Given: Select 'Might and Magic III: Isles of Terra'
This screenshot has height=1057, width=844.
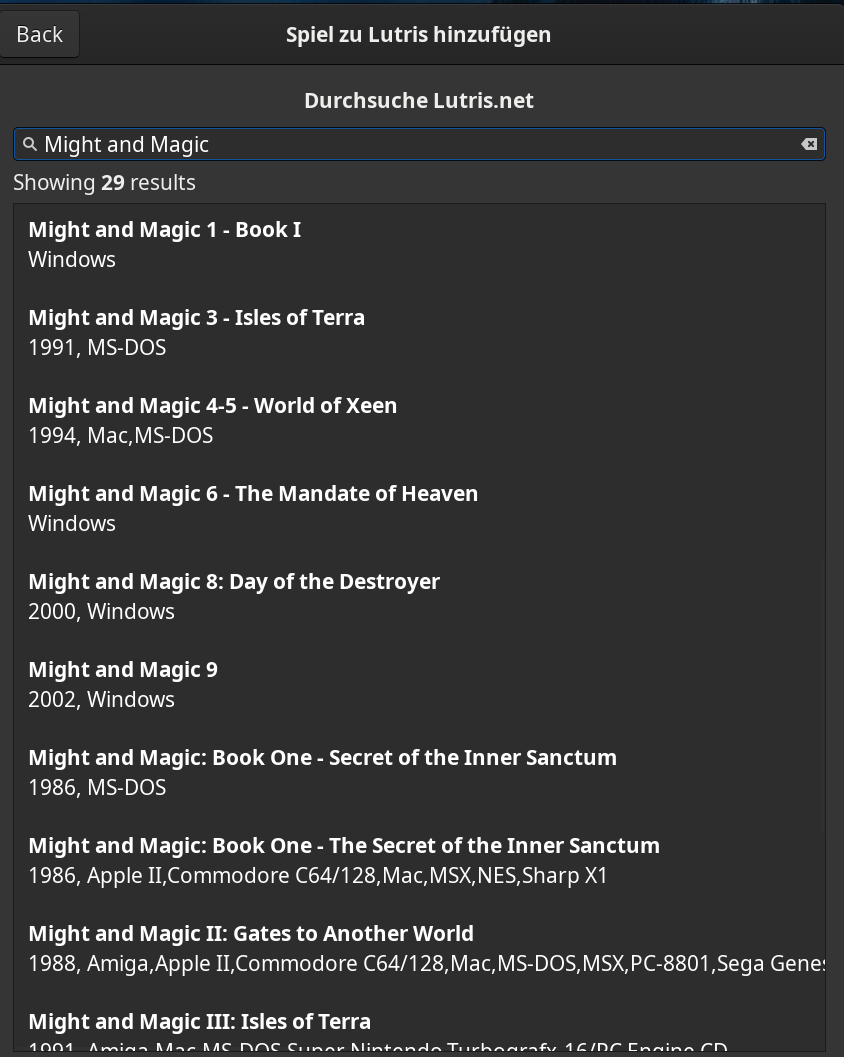Looking at the screenshot, I should pos(199,1022).
